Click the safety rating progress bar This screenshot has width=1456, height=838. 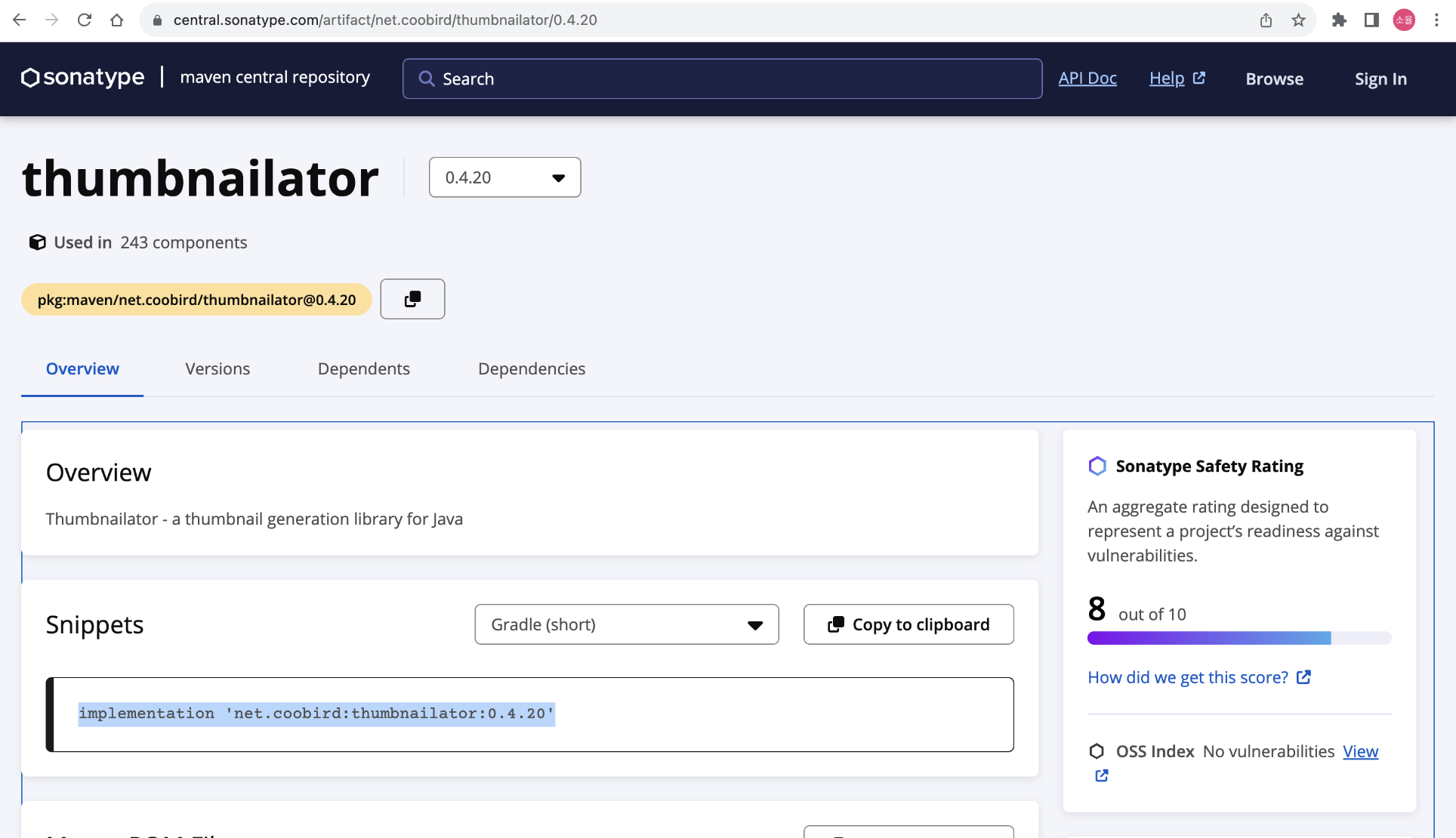tap(1239, 638)
